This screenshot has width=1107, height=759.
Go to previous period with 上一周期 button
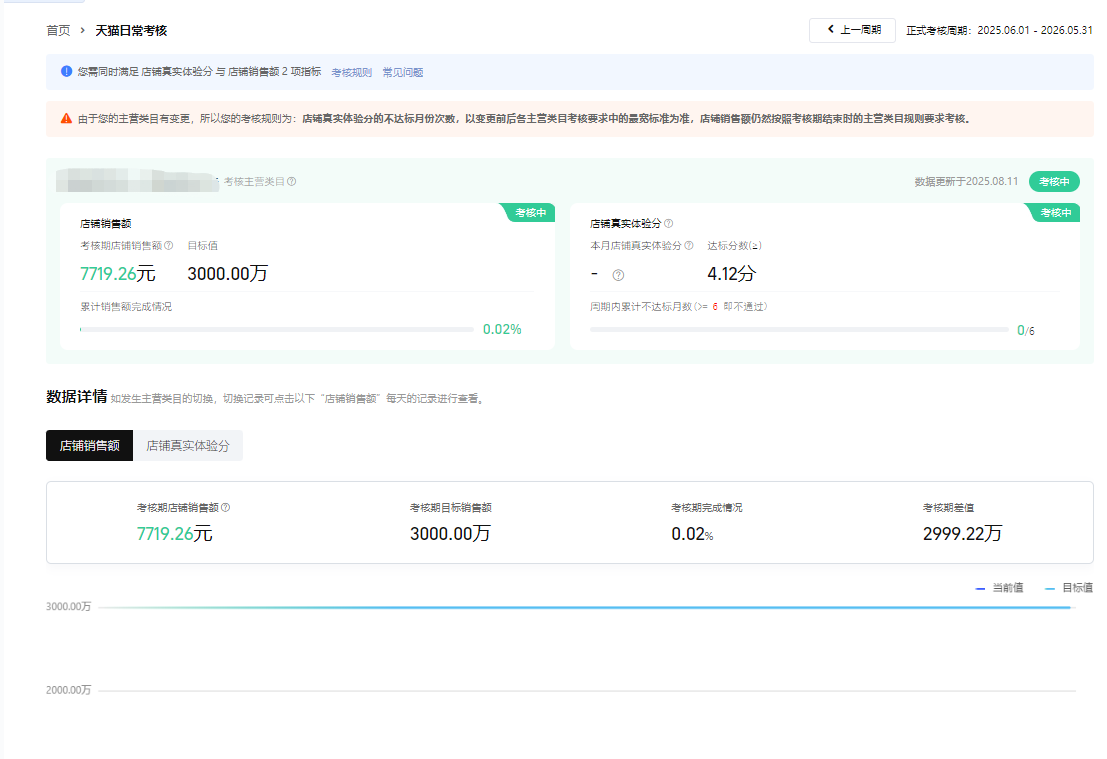coord(852,30)
